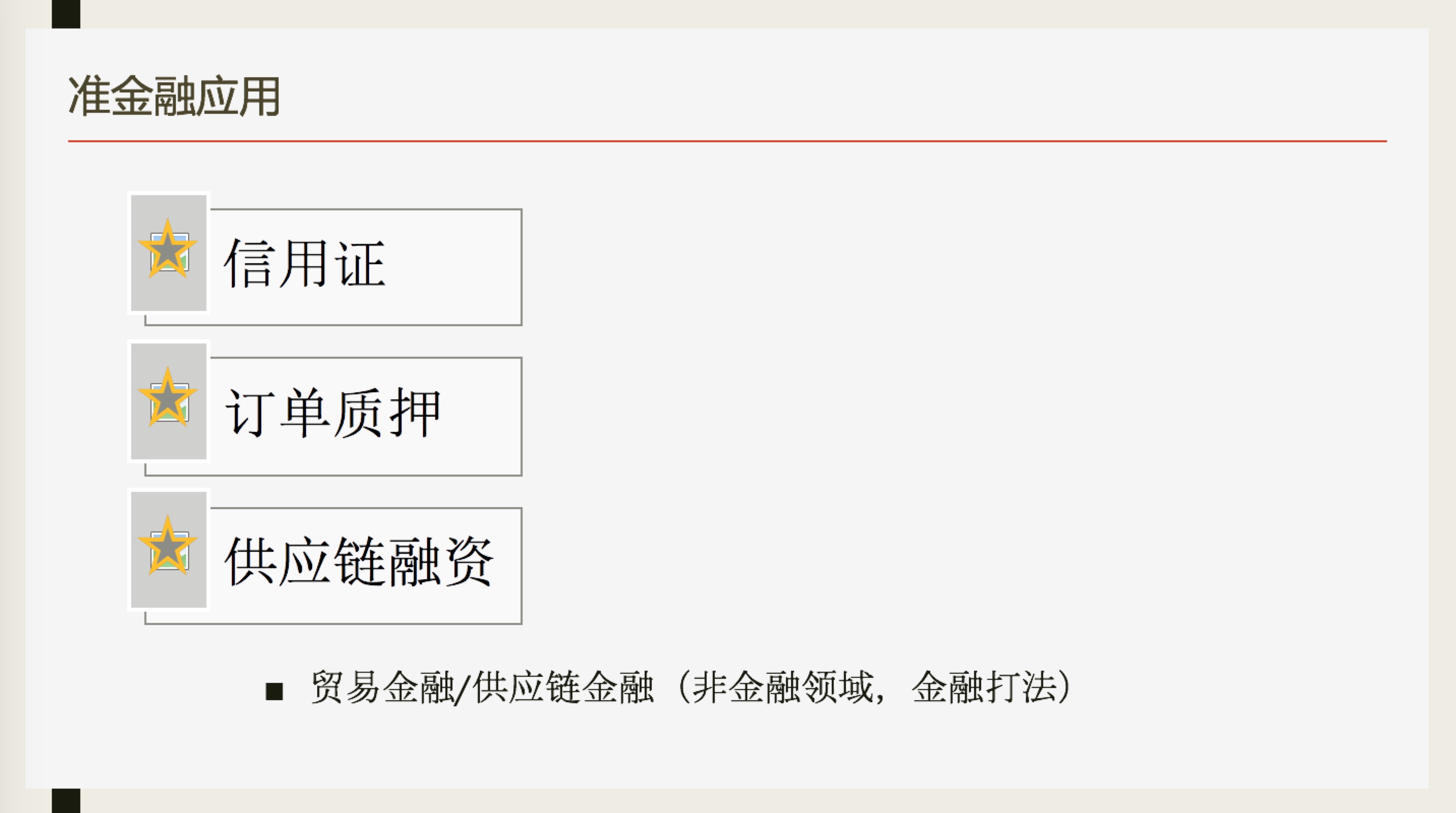Select the 供应链融资 text label
The width and height of the screenshot is (1456, 813).
click(x=359, y=561)
